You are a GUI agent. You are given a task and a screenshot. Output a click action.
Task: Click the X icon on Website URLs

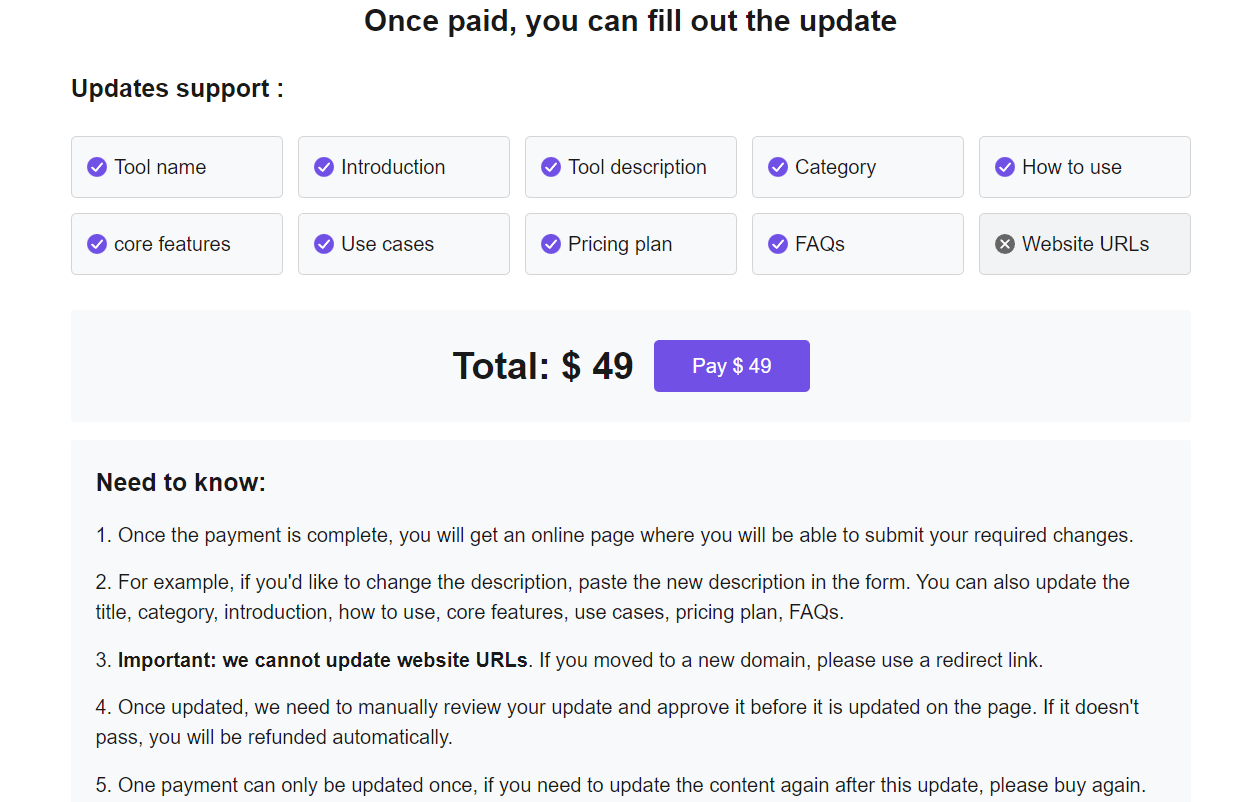[1004, 244]
